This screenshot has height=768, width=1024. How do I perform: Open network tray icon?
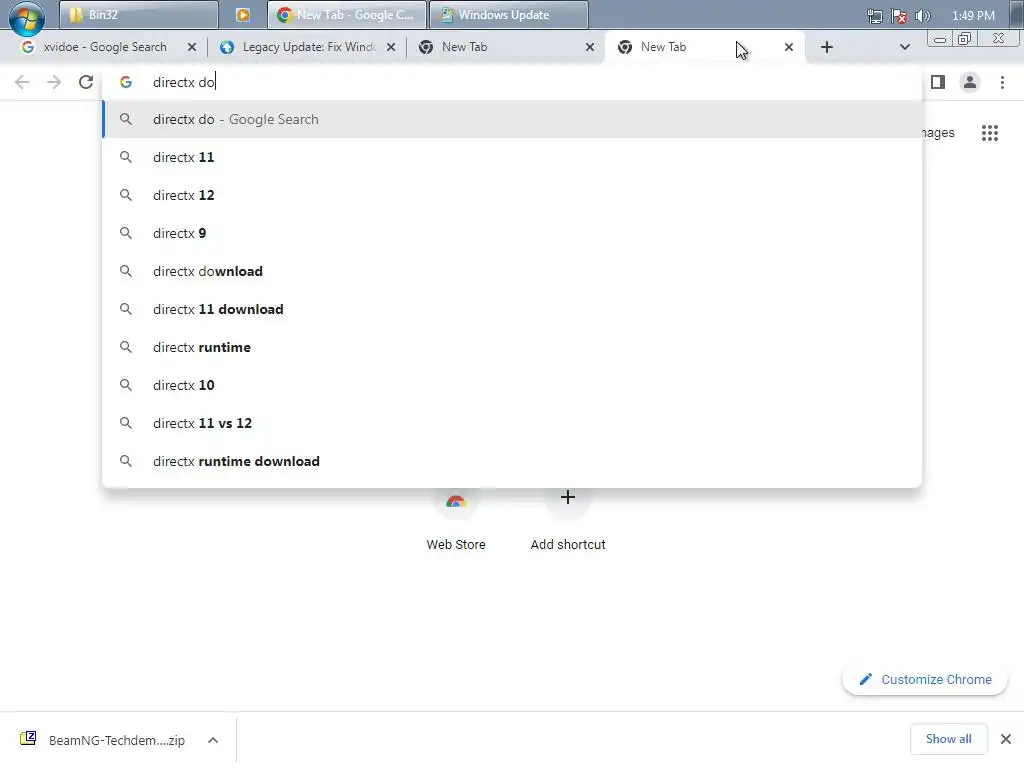point(874,16)
